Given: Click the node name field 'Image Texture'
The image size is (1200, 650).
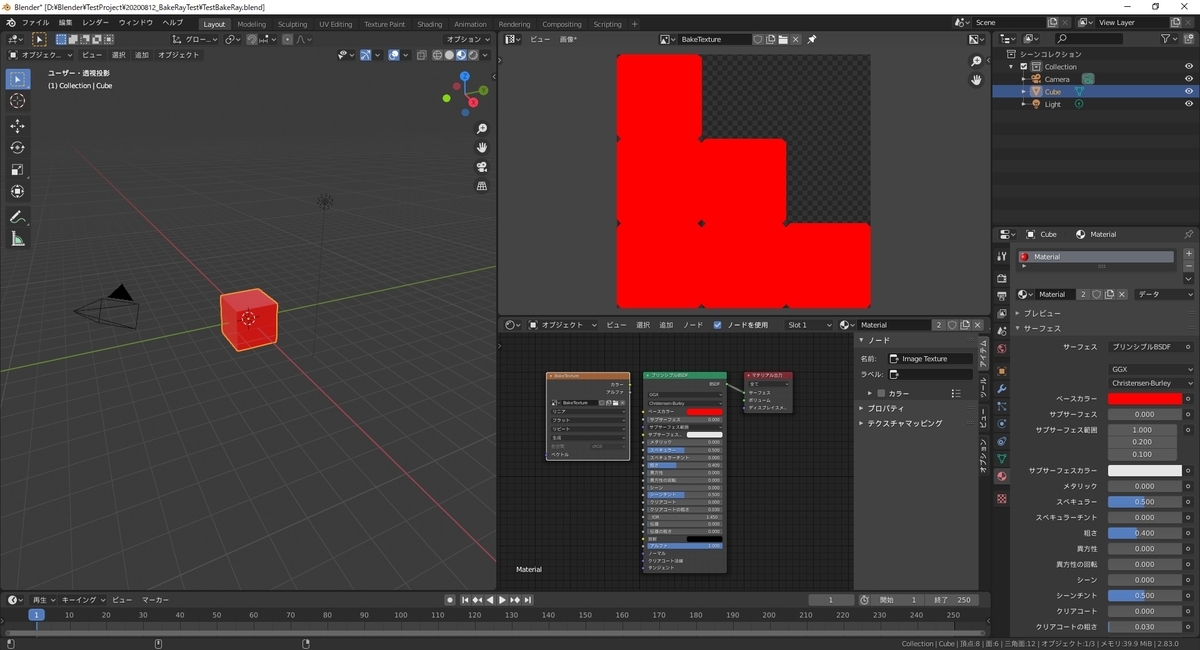Looking at the screenshot, I should [930, 358].
